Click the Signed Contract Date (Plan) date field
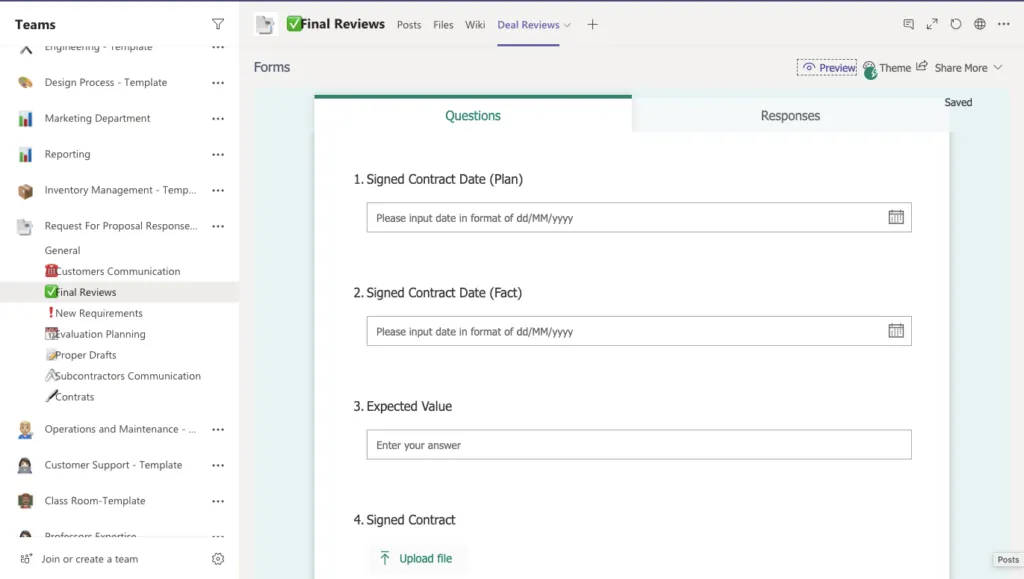This screenshot has width=1024, height=579. (639, 217)
